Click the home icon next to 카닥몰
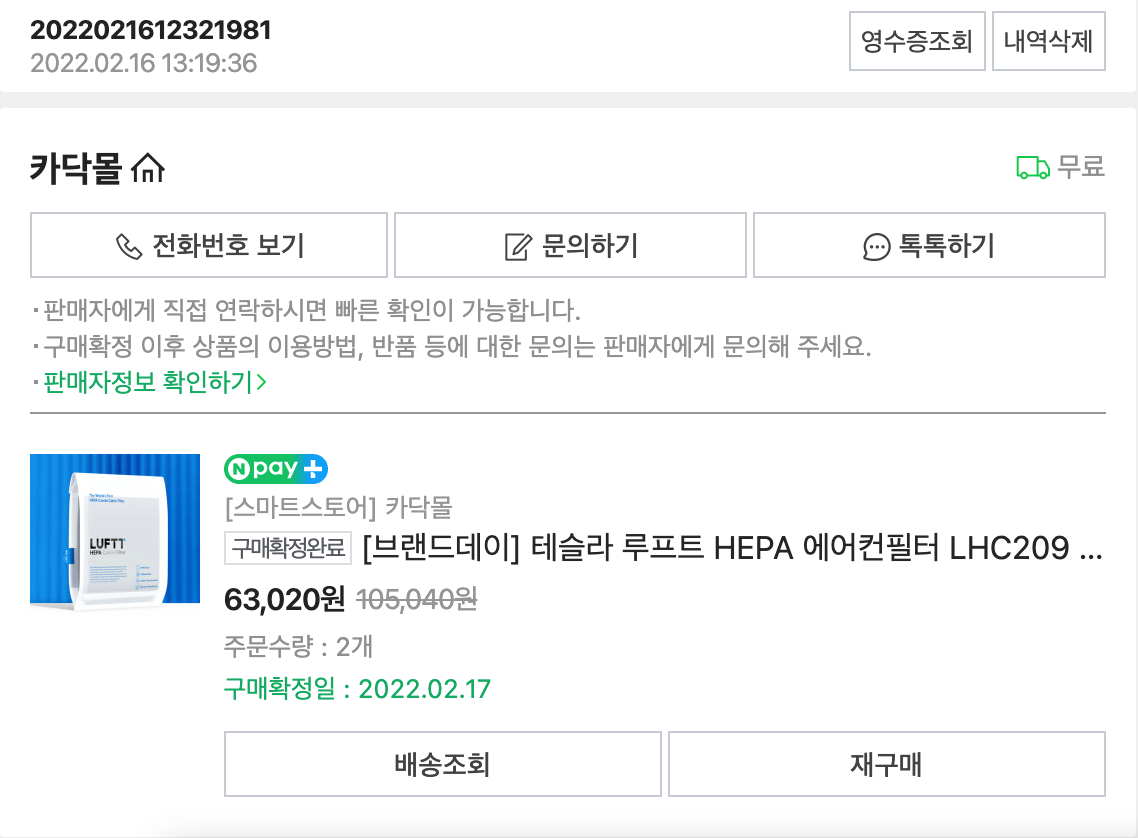Screen dimensions: 1138x838 point(148,168)
